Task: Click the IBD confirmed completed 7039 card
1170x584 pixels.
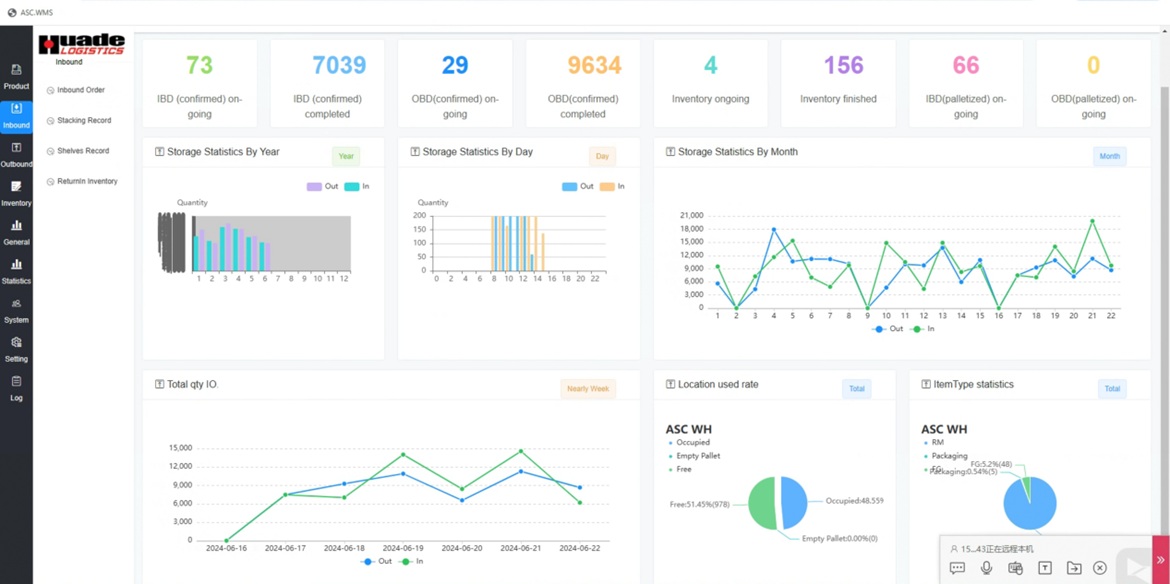Action: [327, 83]
